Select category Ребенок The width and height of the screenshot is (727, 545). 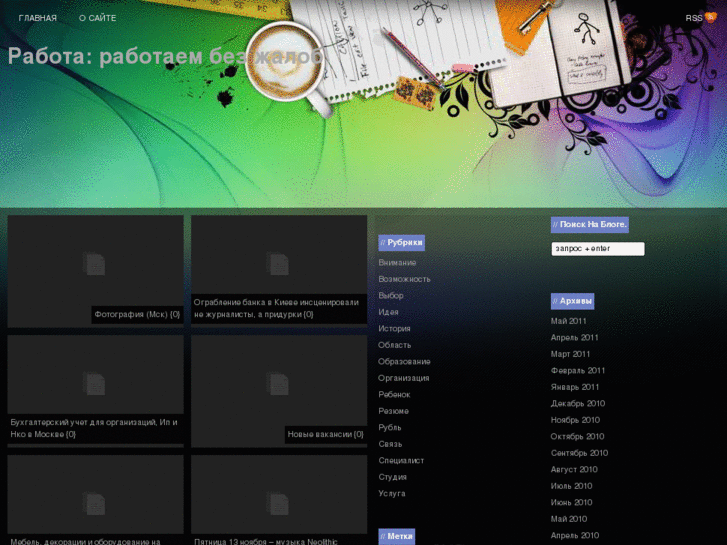pos(394,395)
